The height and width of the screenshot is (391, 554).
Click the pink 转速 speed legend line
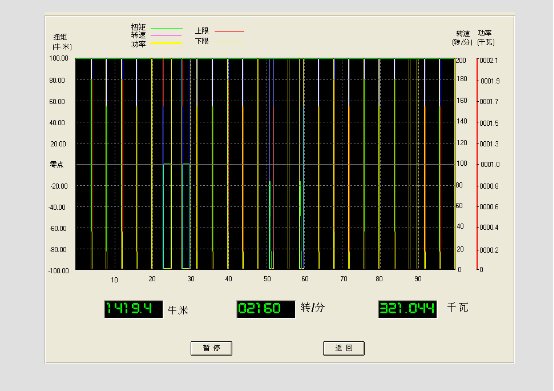(166, 35)
